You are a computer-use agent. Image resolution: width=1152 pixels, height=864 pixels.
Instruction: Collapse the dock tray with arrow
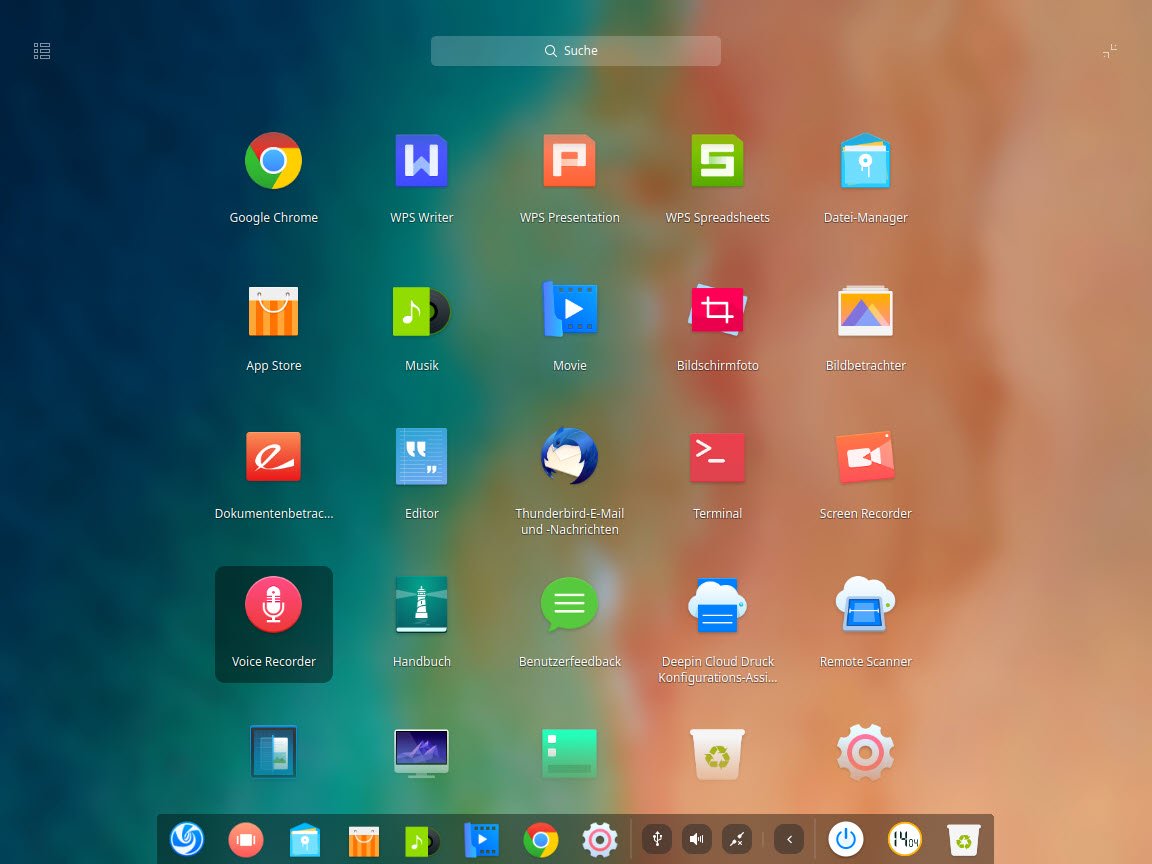point(790,839)
